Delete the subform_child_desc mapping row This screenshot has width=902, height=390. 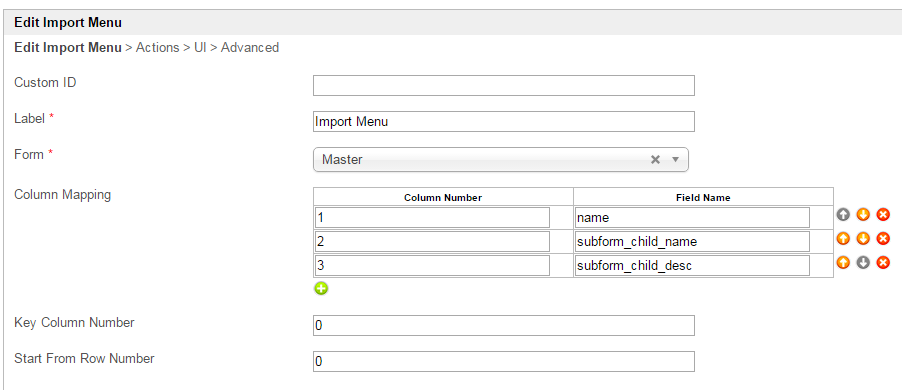[x=883, y=262]
